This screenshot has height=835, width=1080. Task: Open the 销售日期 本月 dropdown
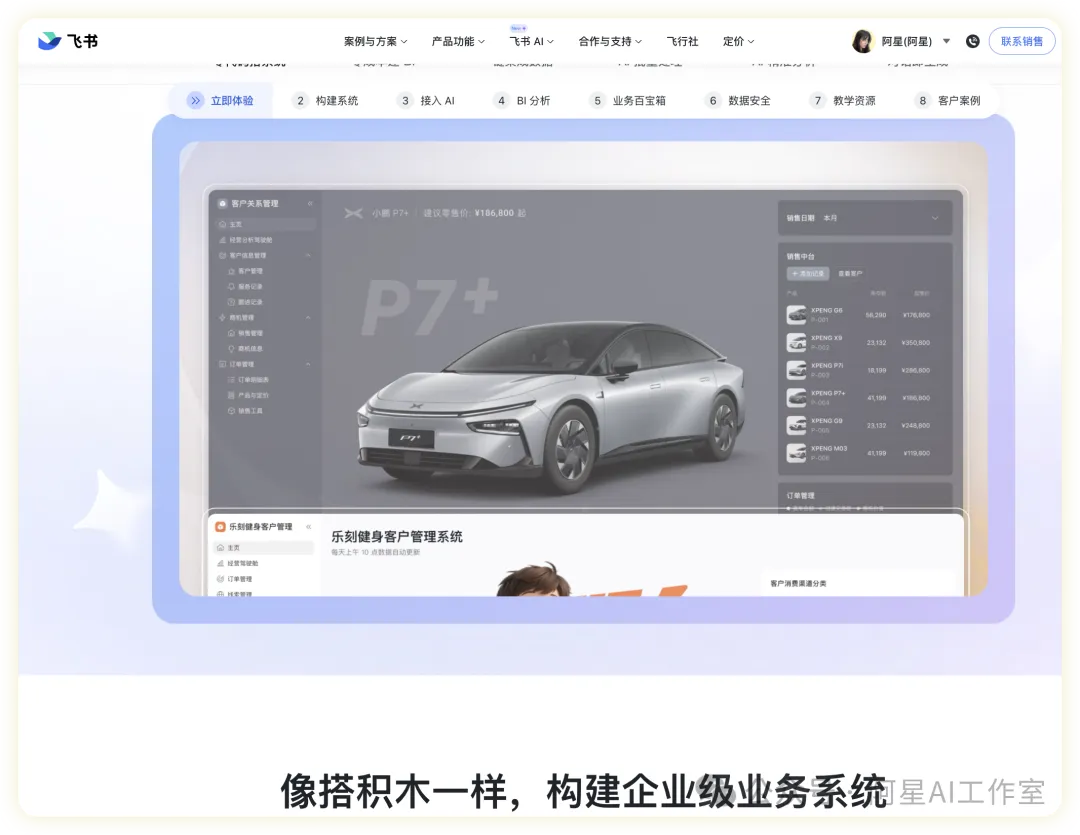coord(865,218)
